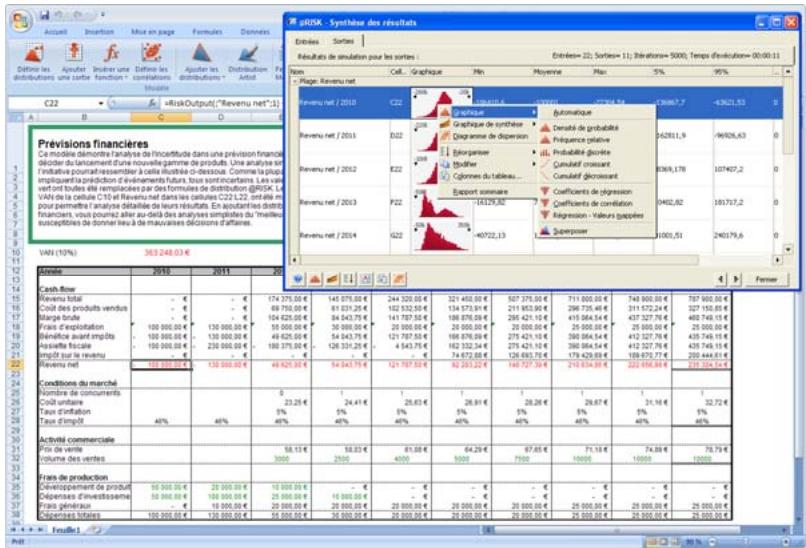
Task: Click the Save icon in quick access toolbar
Action: (x=45, y=15)
